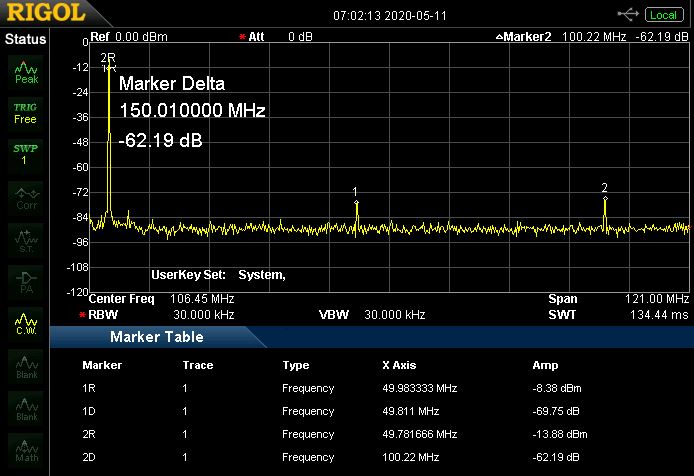The width and height of the screenshot is (694, 476).
Task: Click the Ref 0.00 dBm readout
Action: click(x=129, y=36)
